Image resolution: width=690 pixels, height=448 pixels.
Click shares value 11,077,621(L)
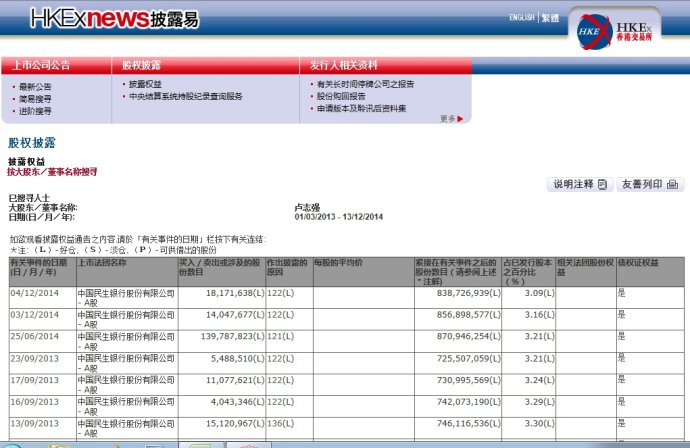[235, 380]
